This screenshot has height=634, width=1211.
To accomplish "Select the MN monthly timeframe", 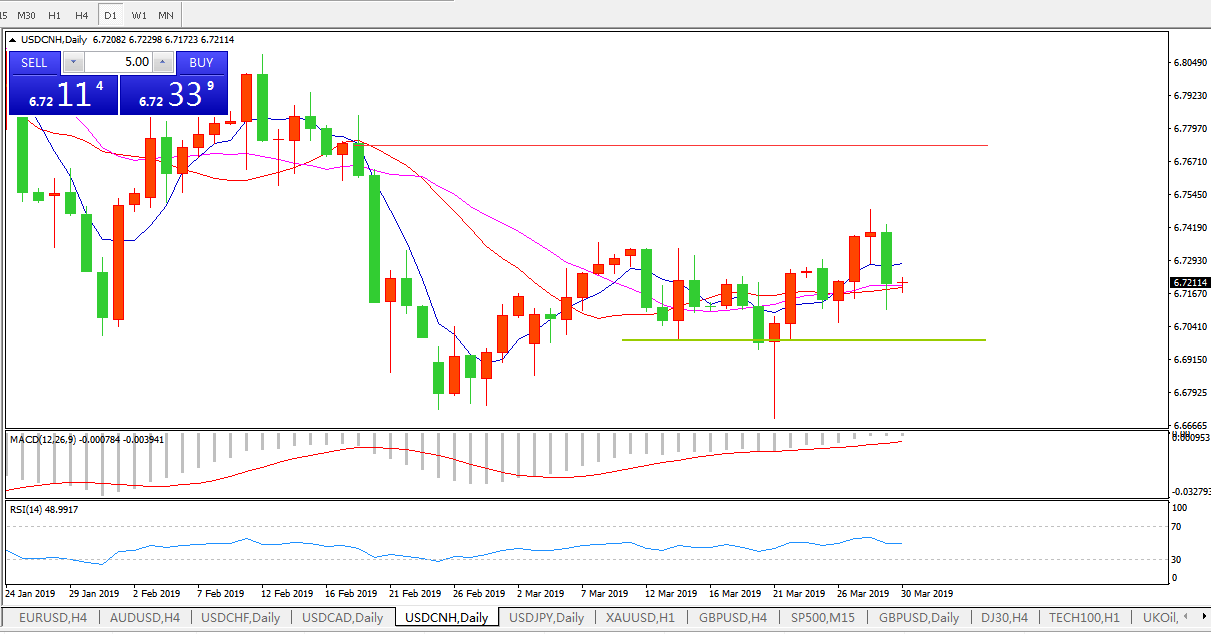I will click(x=166, y=16).
